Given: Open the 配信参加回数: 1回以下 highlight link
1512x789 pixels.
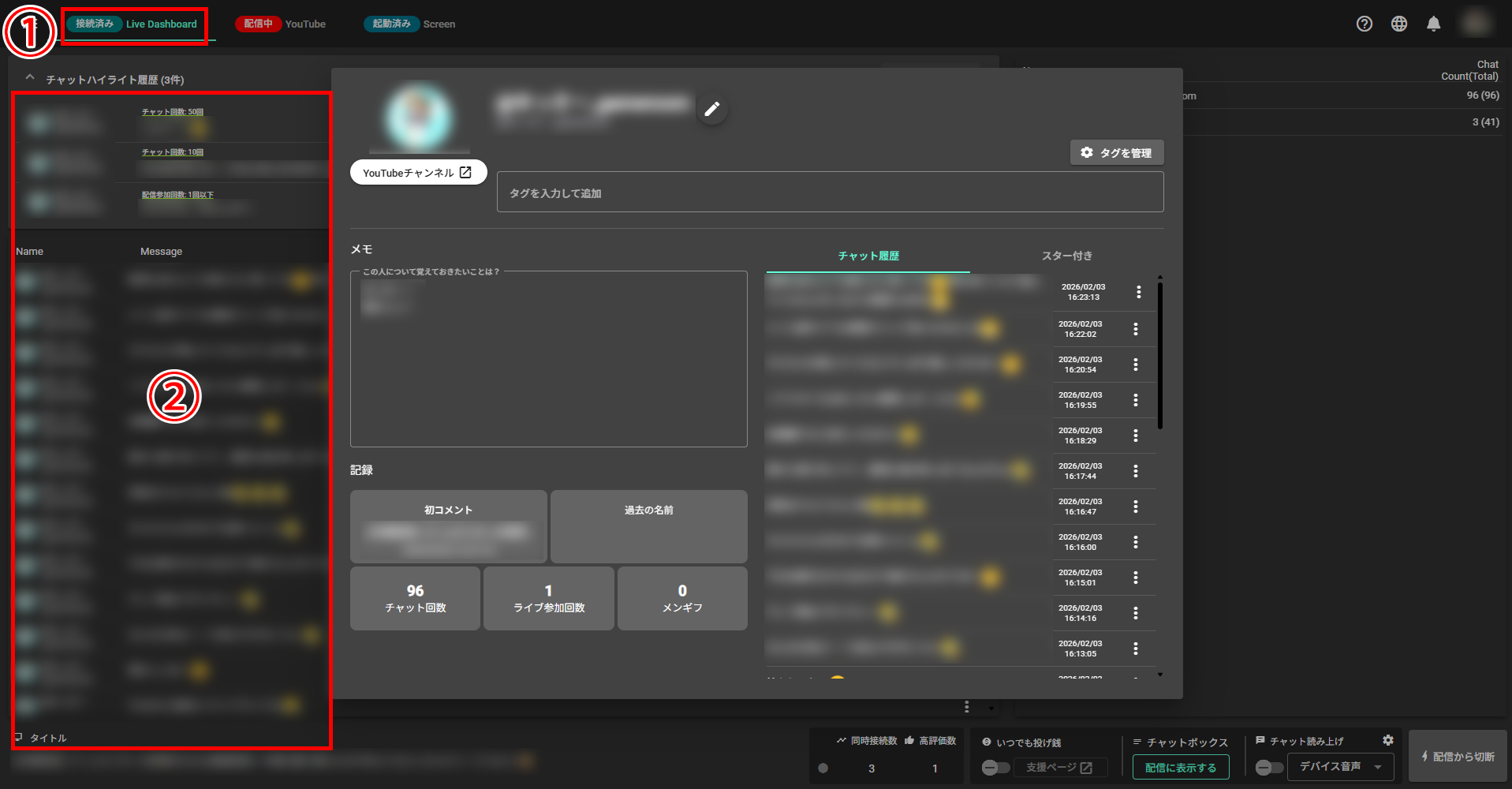Looking at the screenshot, I should [177, 195].
